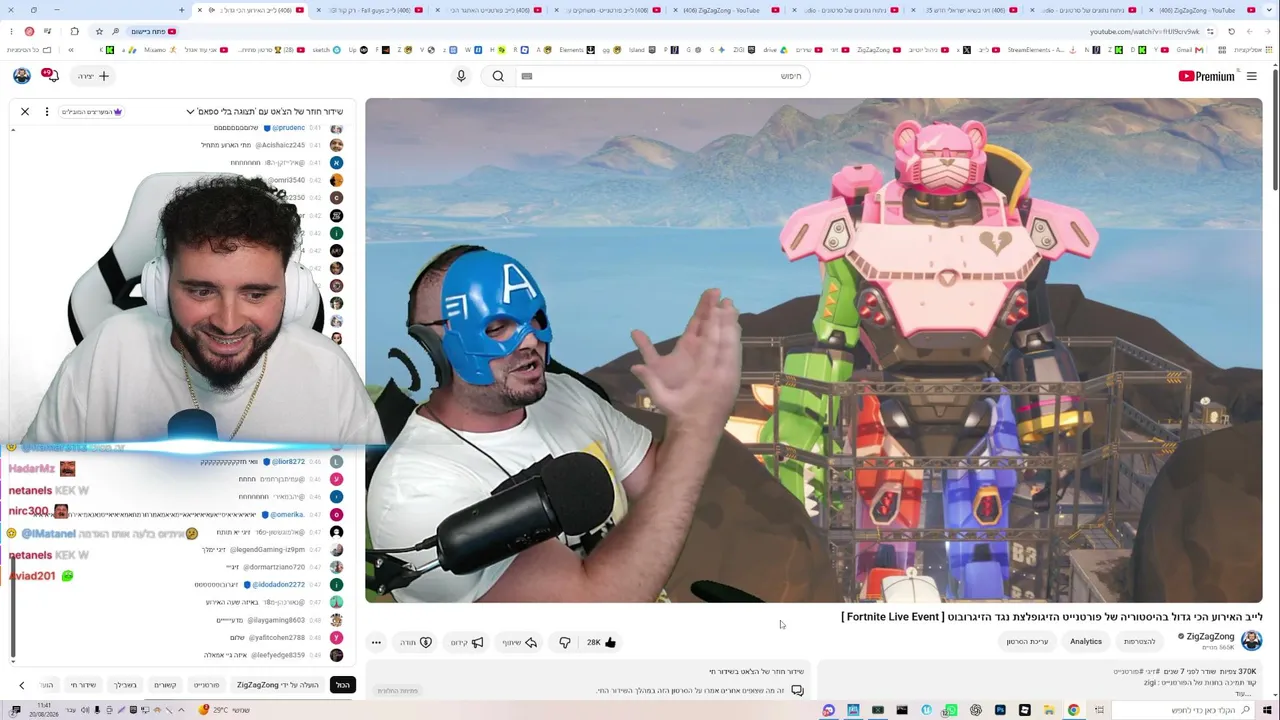
Task: Open the Elements bookmark
Action: (x=576, y=50)
